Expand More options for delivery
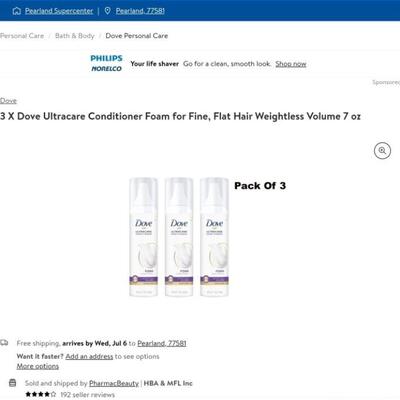The image size is (400, 400). pyautogui.click(x=38, y=366)
